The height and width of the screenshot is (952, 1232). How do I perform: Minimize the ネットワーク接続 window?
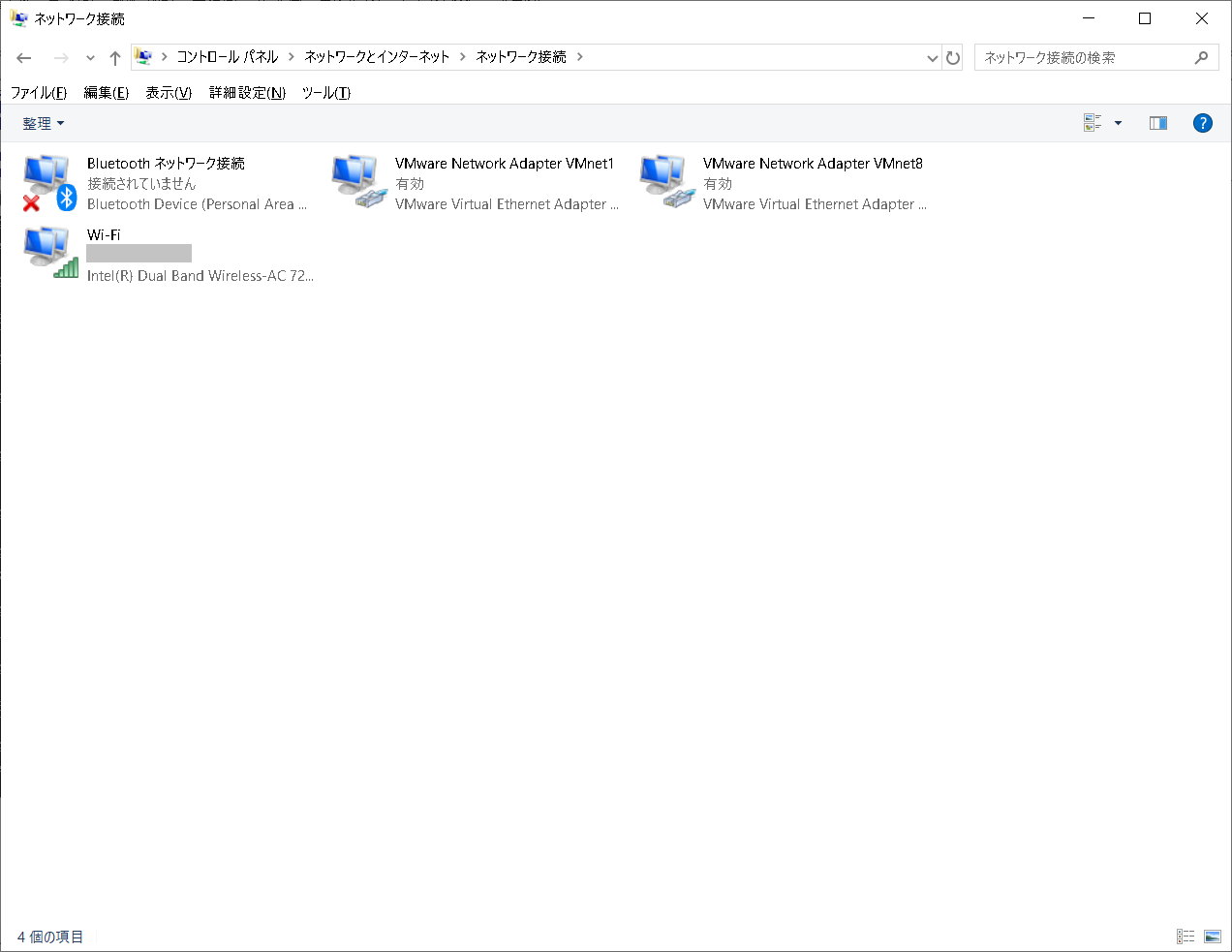click(1089, 18)
